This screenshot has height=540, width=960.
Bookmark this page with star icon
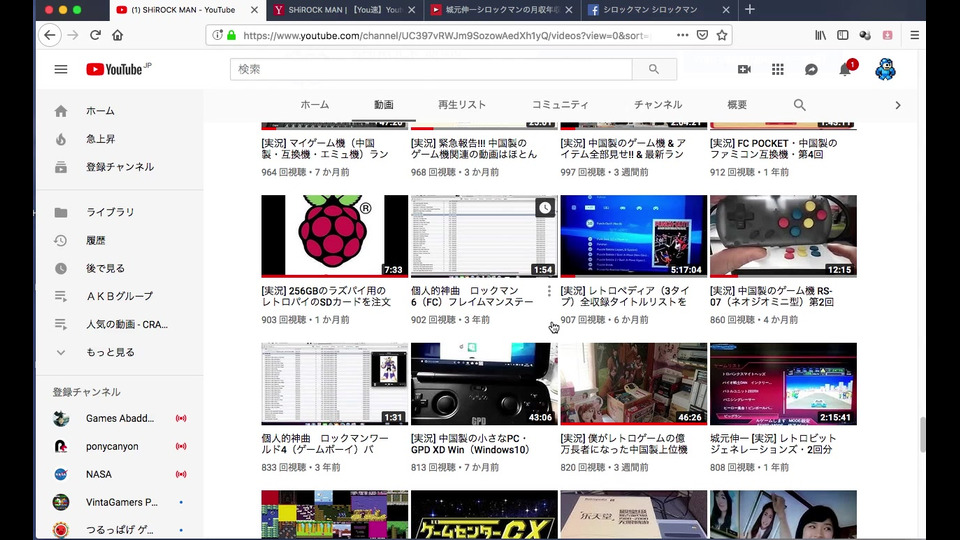click(722, 35)
